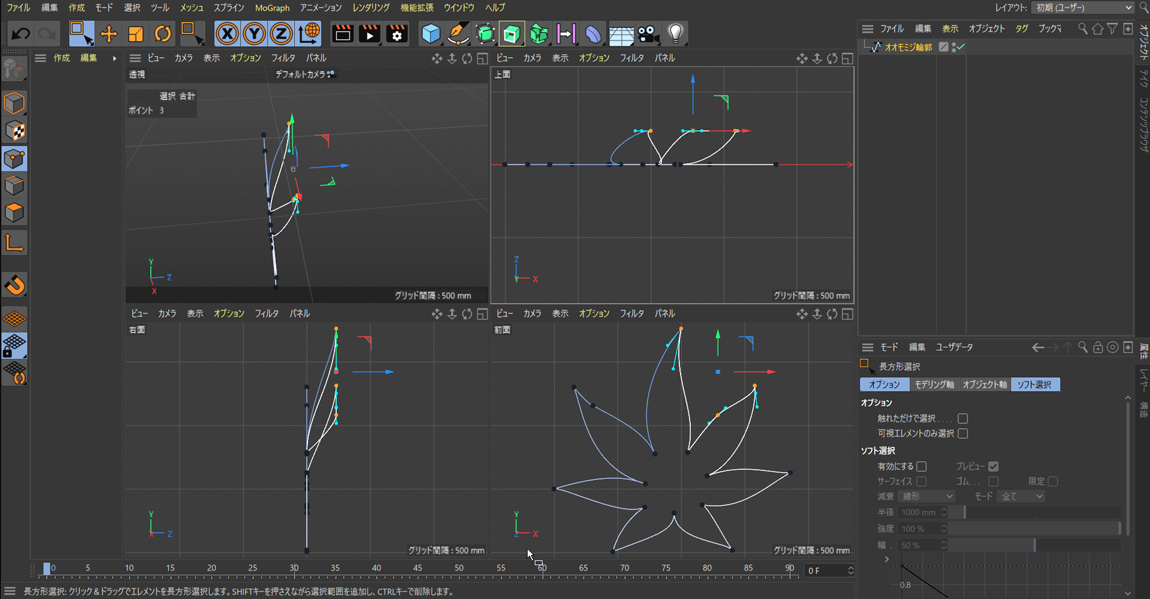Select the Move tool in top toolbar

pos(108,34)
